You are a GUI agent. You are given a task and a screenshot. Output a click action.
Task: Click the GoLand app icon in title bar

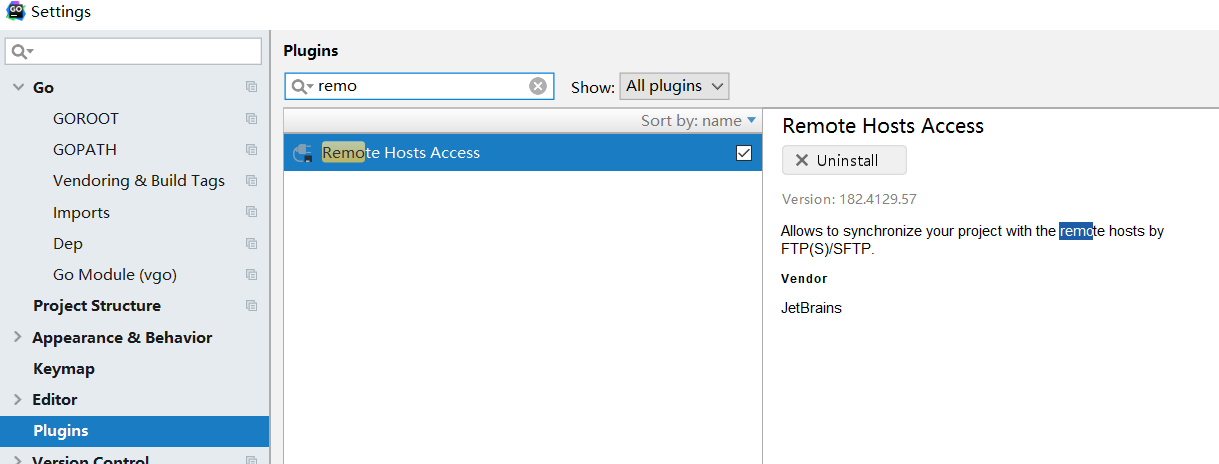[x=15, y=12]
